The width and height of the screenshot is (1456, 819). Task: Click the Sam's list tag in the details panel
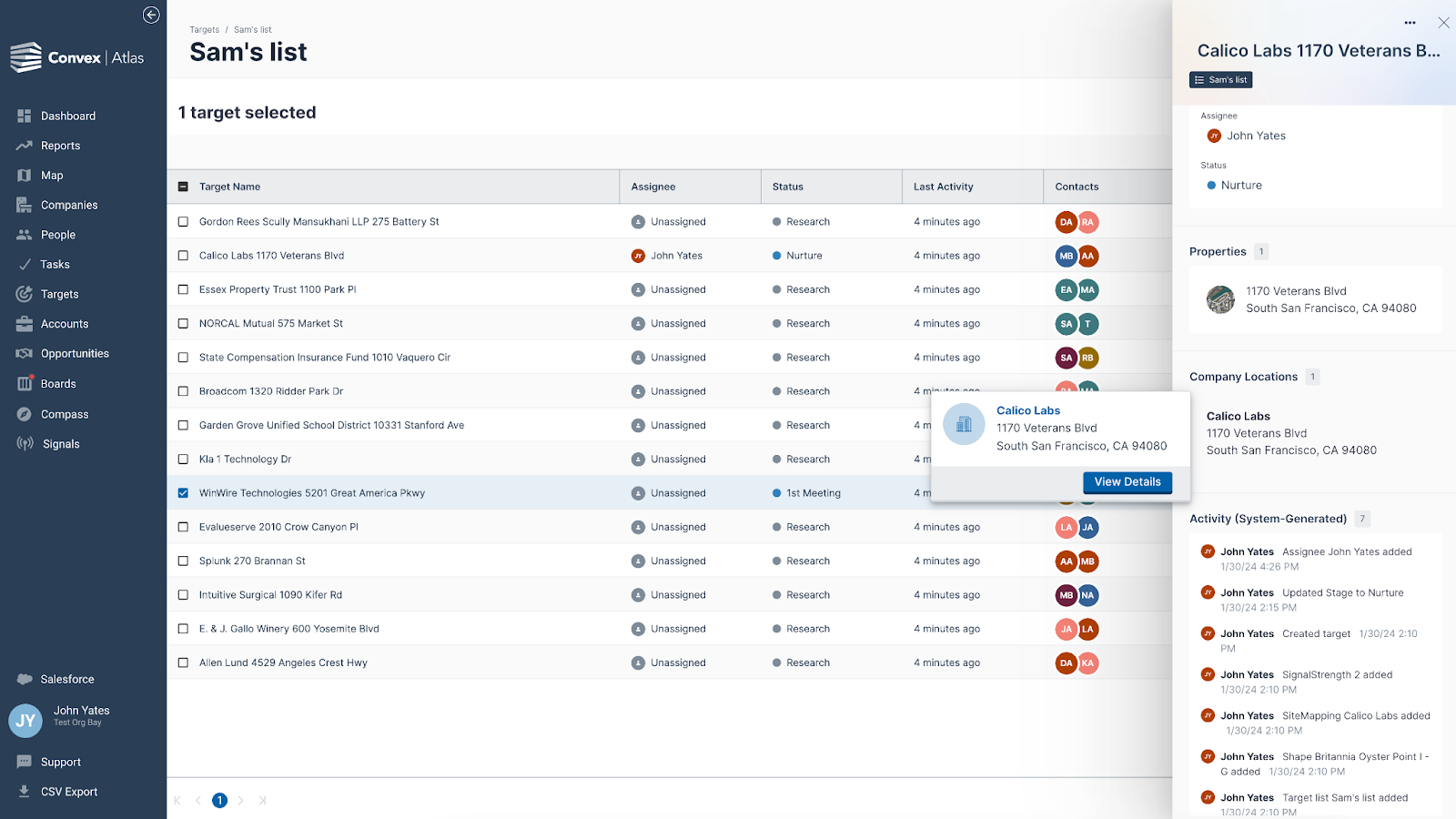pos(1220,80)
